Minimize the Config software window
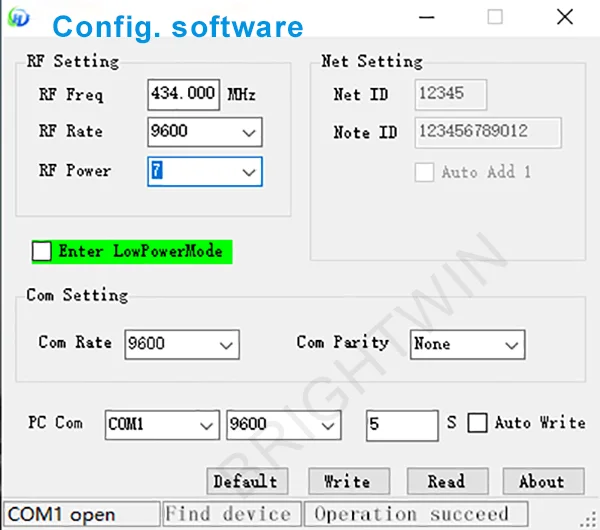Image resolution: width=600 pixels, height=530 pixels. (x=426, y=17)
